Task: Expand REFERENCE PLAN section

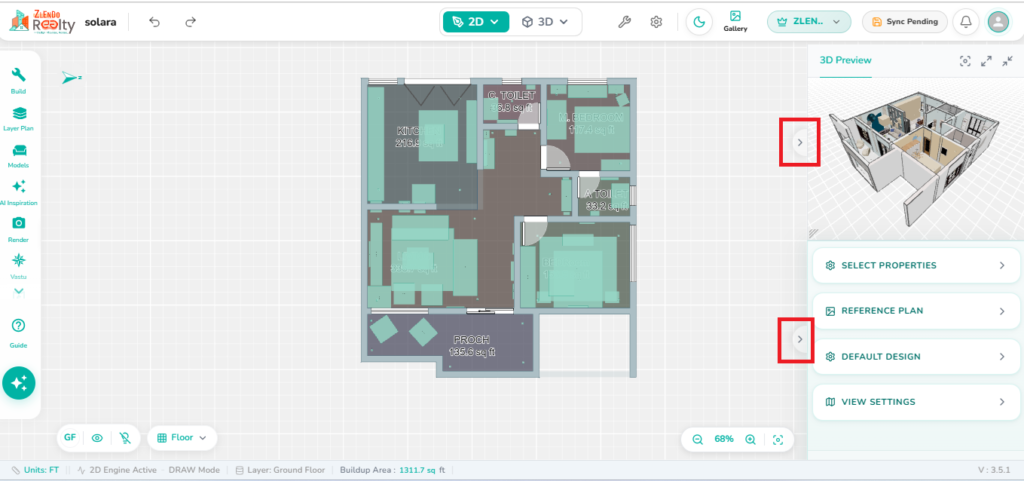Action: (x=916, y=311)
